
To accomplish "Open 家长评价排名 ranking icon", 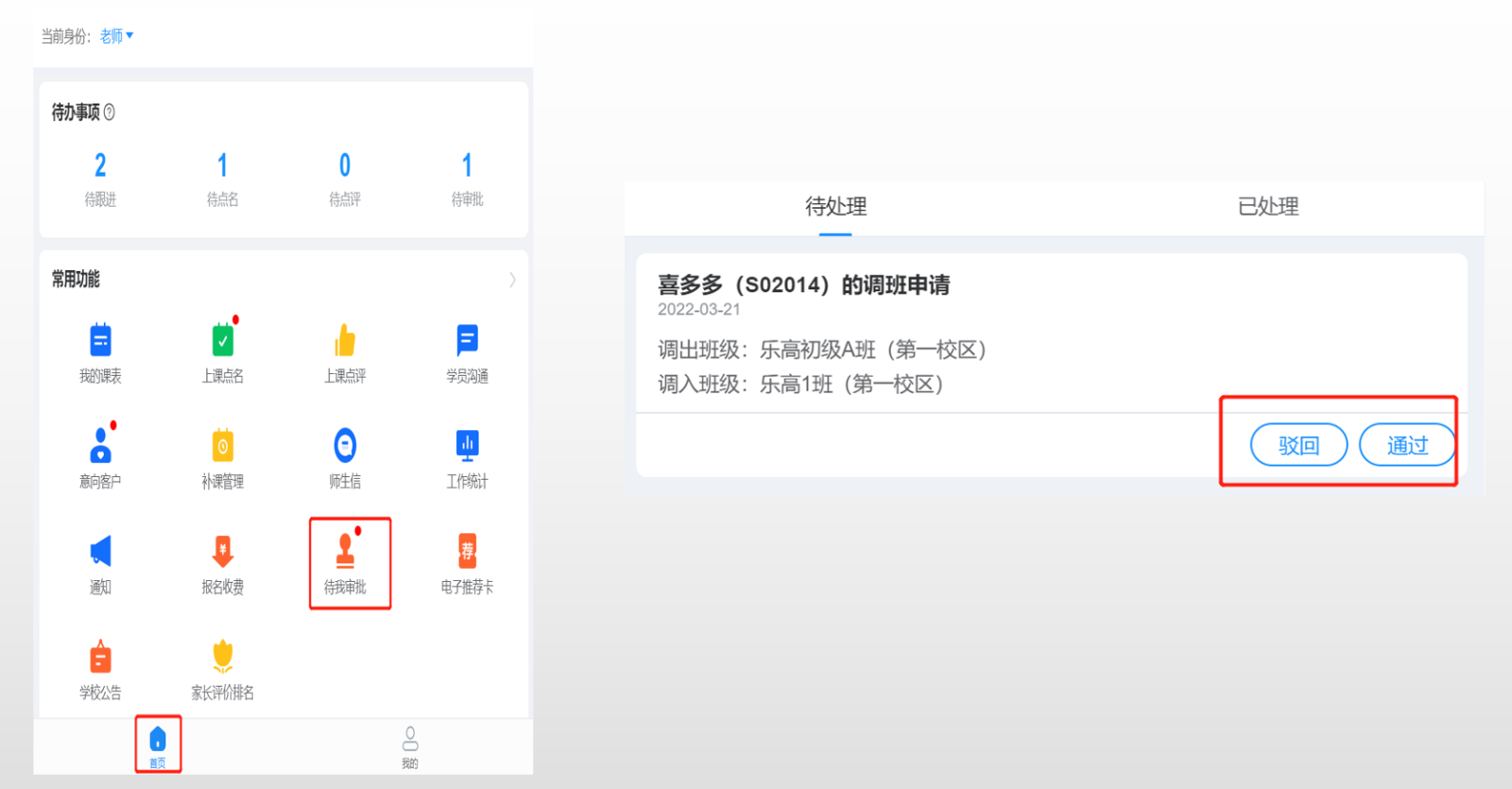I will [223, 657].
